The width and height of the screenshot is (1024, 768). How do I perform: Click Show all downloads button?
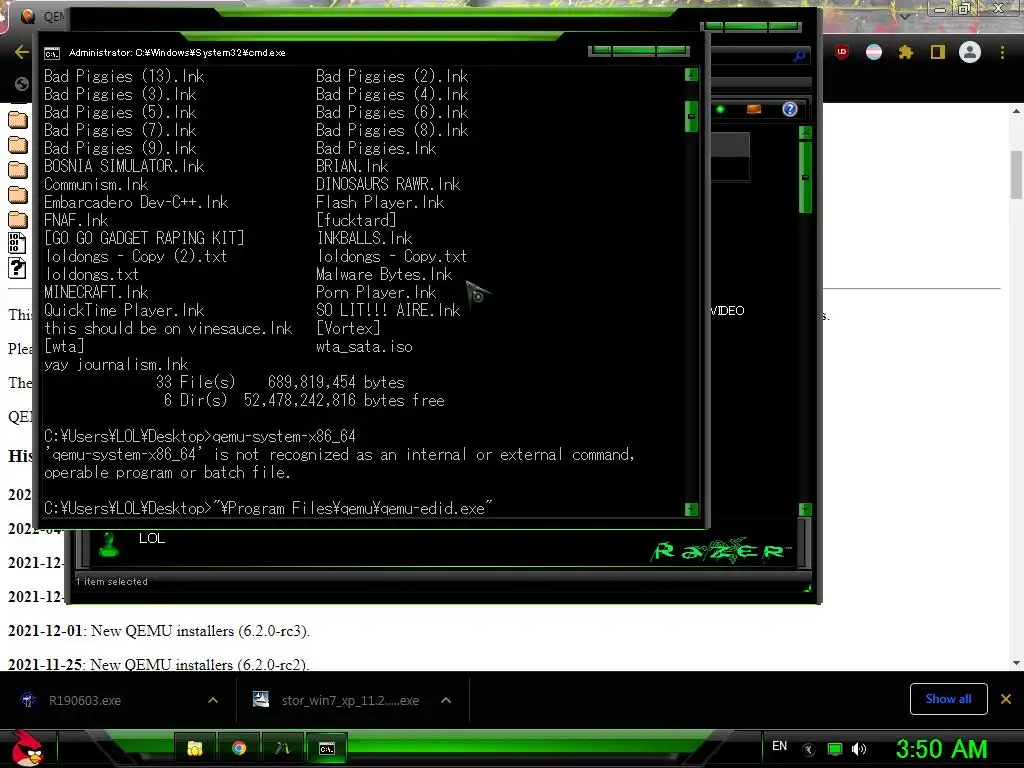point(948,699)
